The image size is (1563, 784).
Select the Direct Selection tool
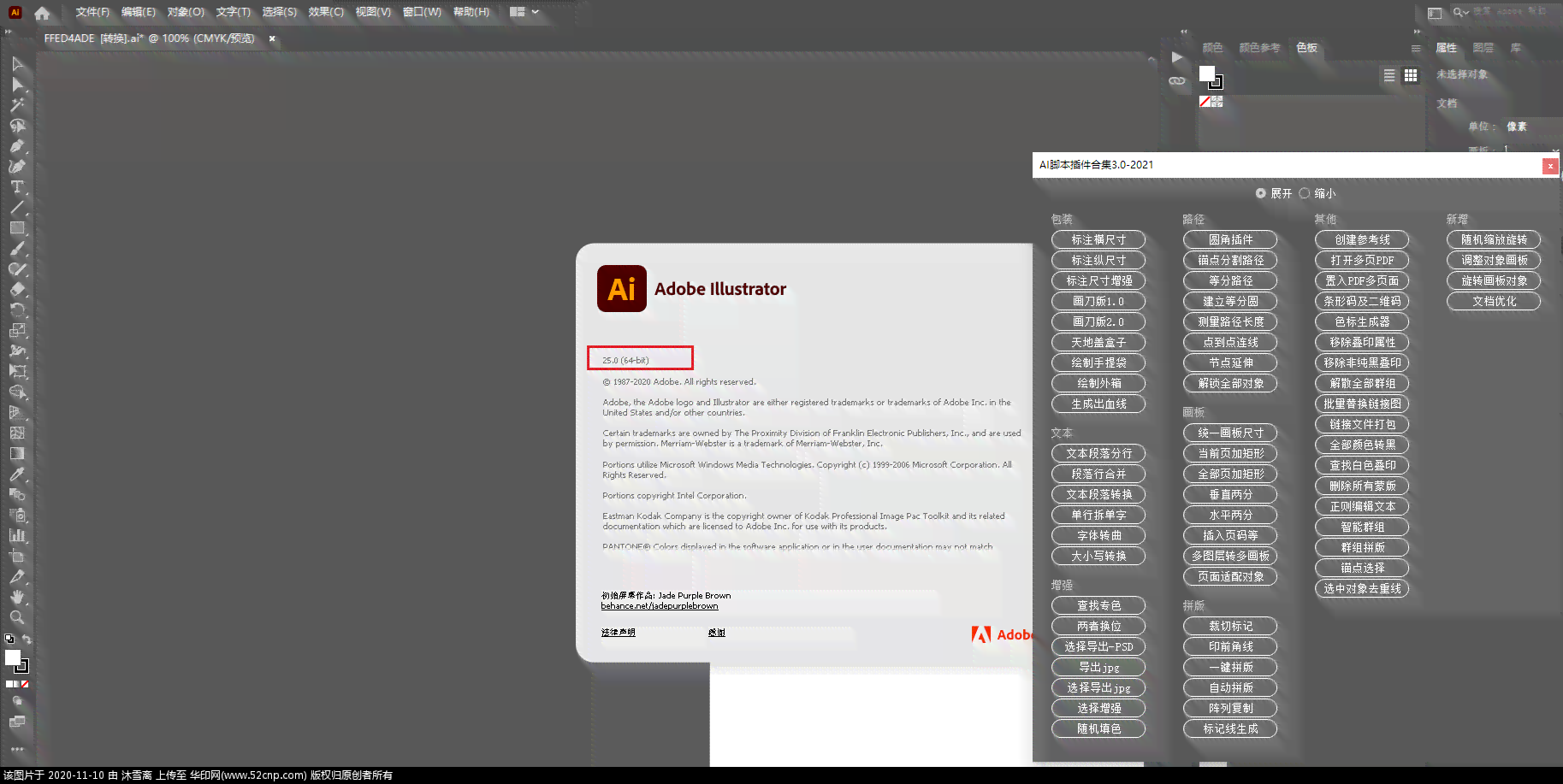pos(17,85)
